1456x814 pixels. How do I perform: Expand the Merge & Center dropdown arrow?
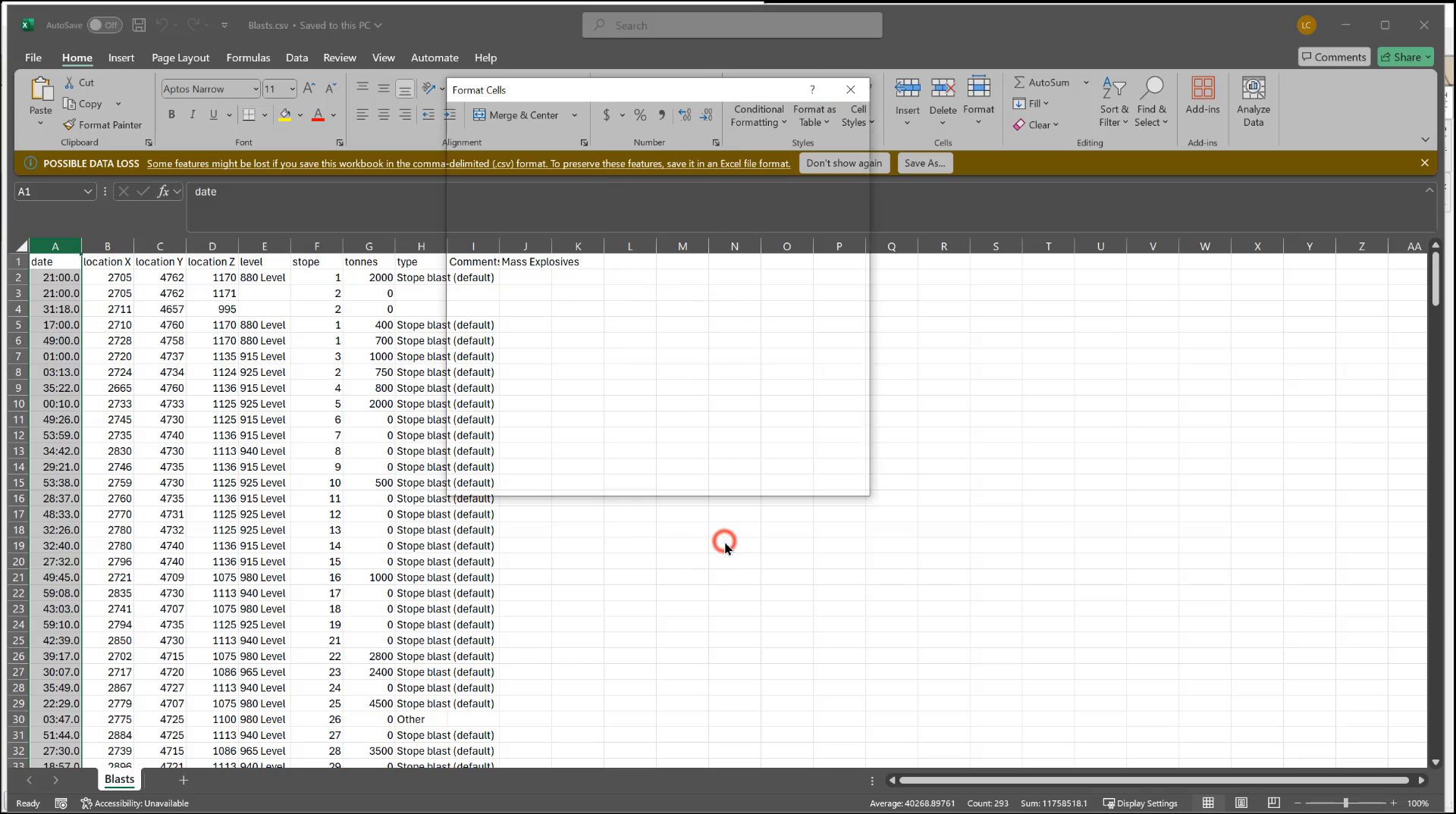tap(574, 115)
